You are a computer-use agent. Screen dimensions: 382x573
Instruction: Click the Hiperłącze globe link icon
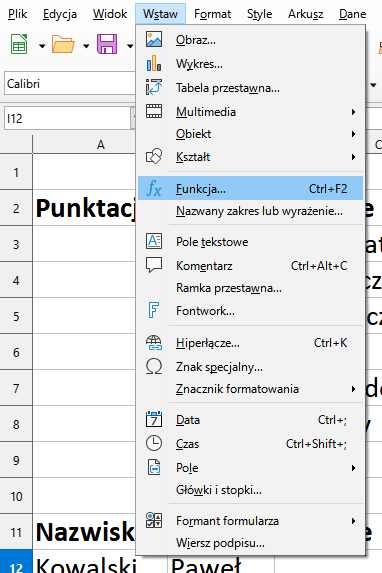pyautogui.click(x=154, y=343)
